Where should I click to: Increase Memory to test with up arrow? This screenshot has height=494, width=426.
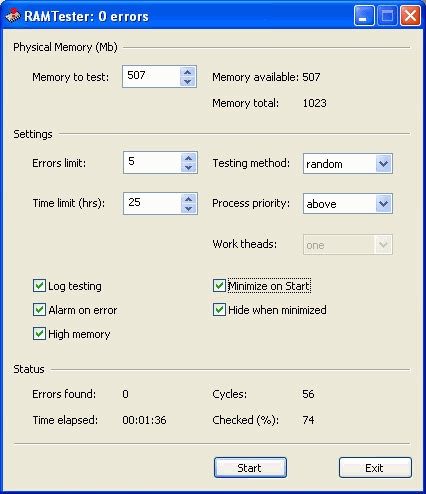188,72
